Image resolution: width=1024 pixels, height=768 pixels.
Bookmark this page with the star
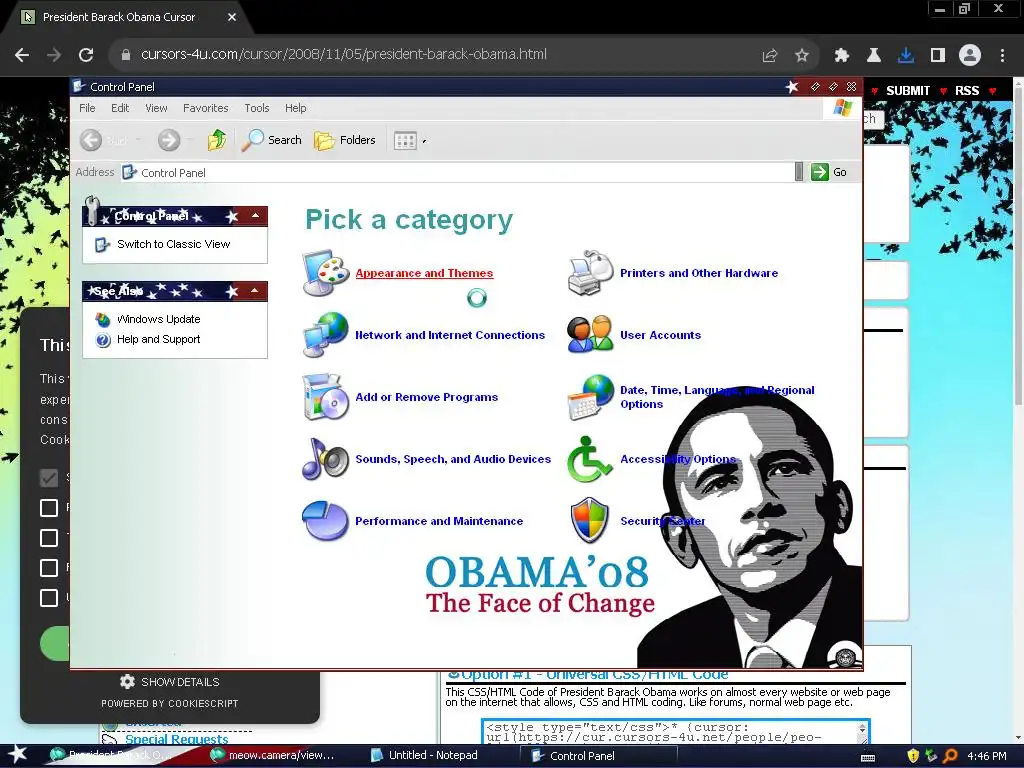coord(802,56)
